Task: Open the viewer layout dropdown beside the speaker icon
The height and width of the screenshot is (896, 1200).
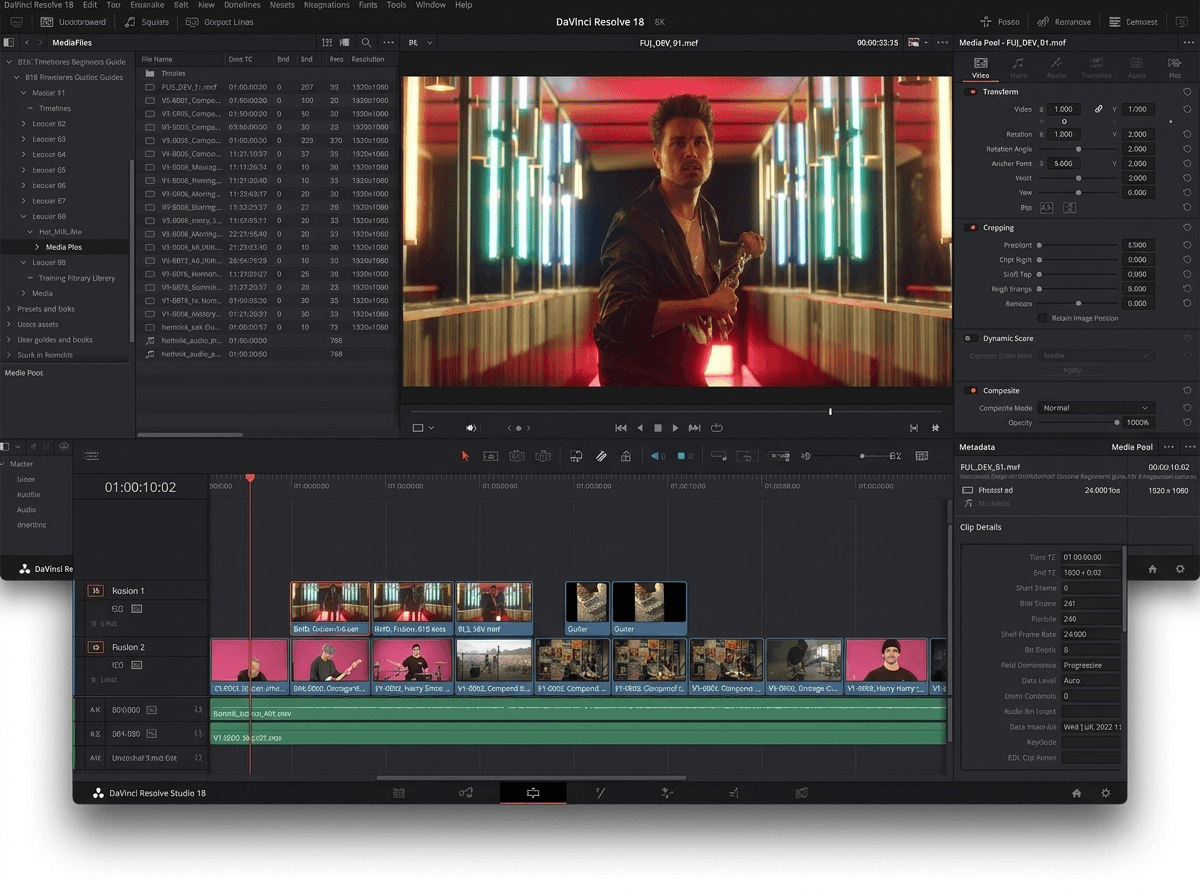Action: point(423,428)
